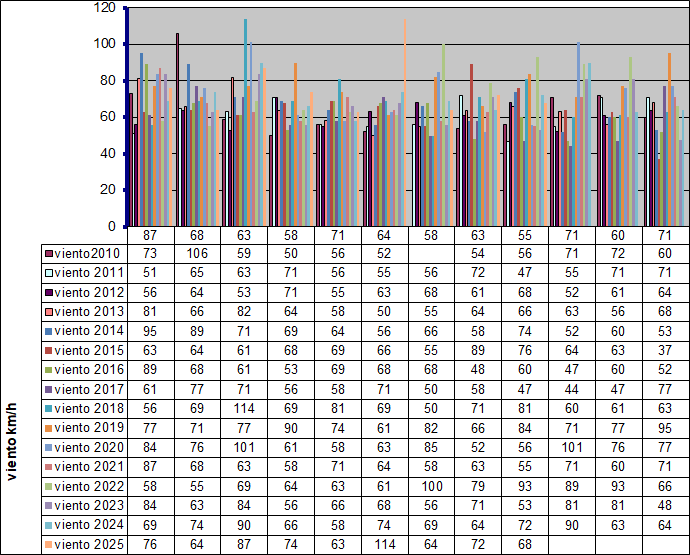Select cell 106 in the viento2010 row
This screenshot has width=690, height=555.
pyautogui.click(x=198, y=253)
